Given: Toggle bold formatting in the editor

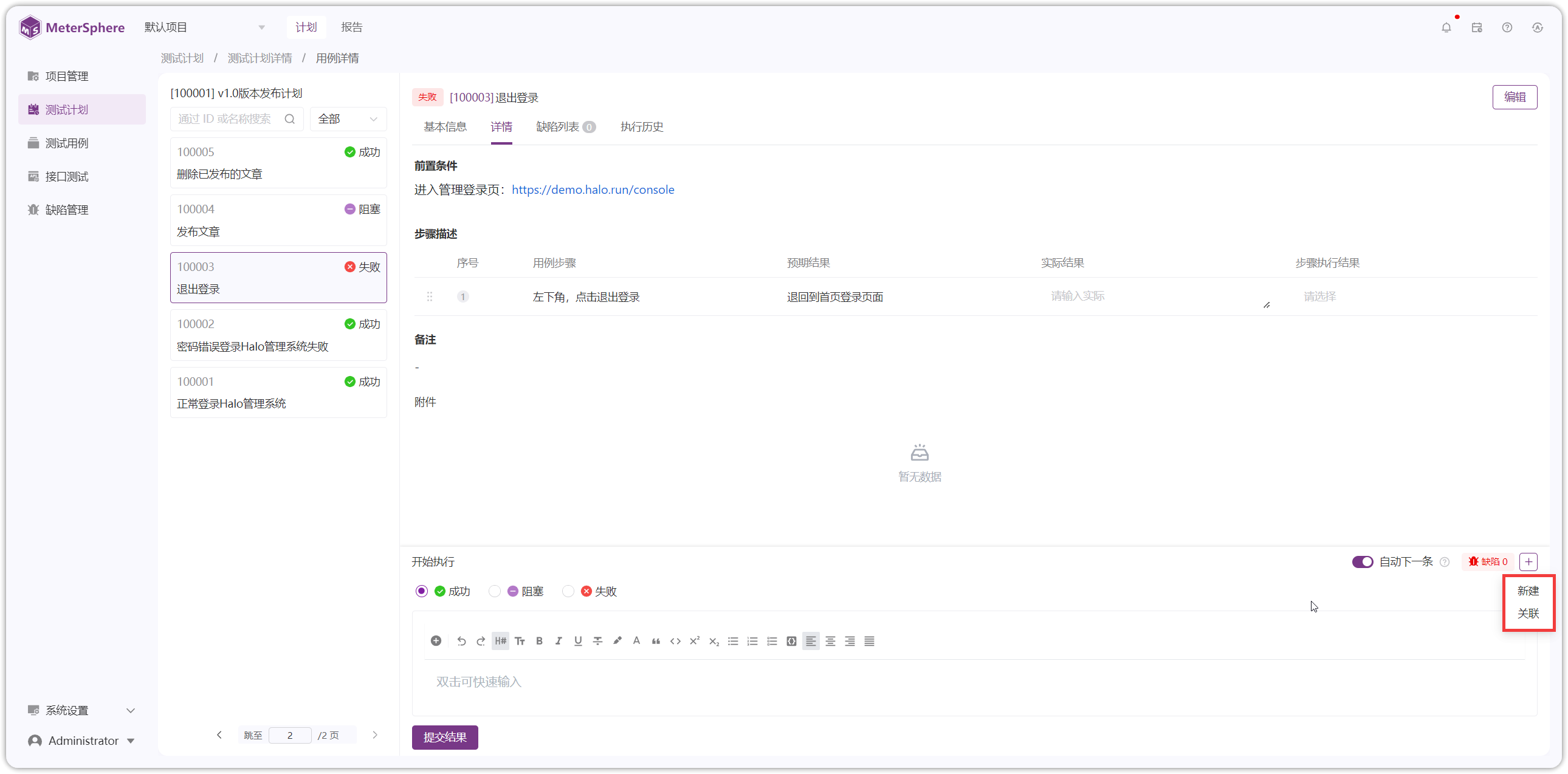Looking at the screenshot, I should point(539,641).
